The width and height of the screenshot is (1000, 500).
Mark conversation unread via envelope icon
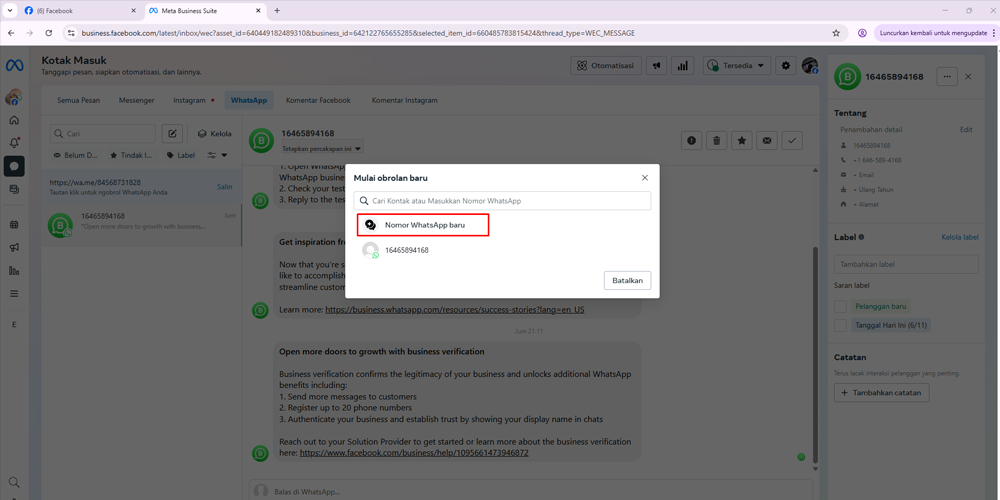(767, 141)
